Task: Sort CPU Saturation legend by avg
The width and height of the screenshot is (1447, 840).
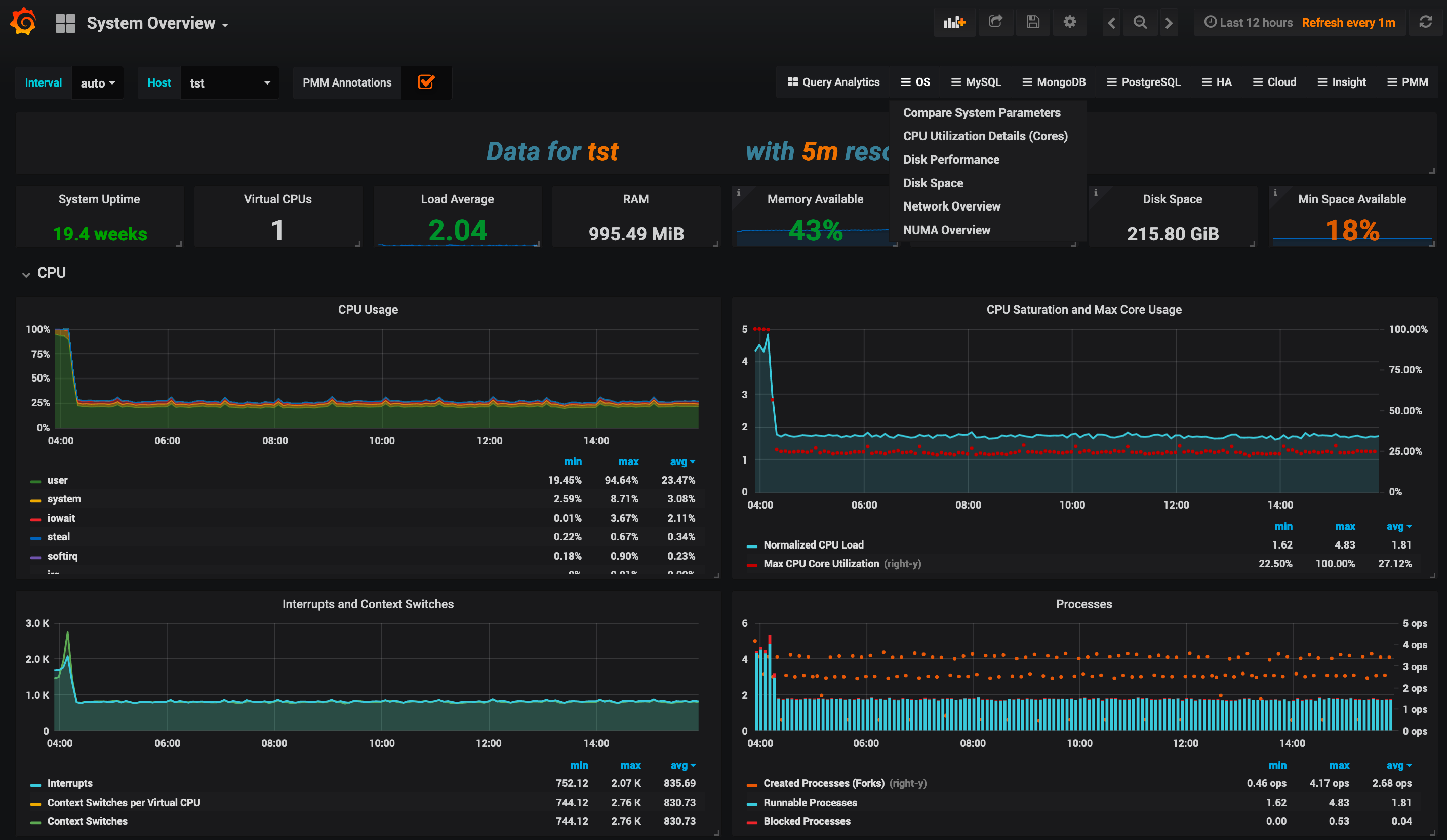Action: 1399,527
